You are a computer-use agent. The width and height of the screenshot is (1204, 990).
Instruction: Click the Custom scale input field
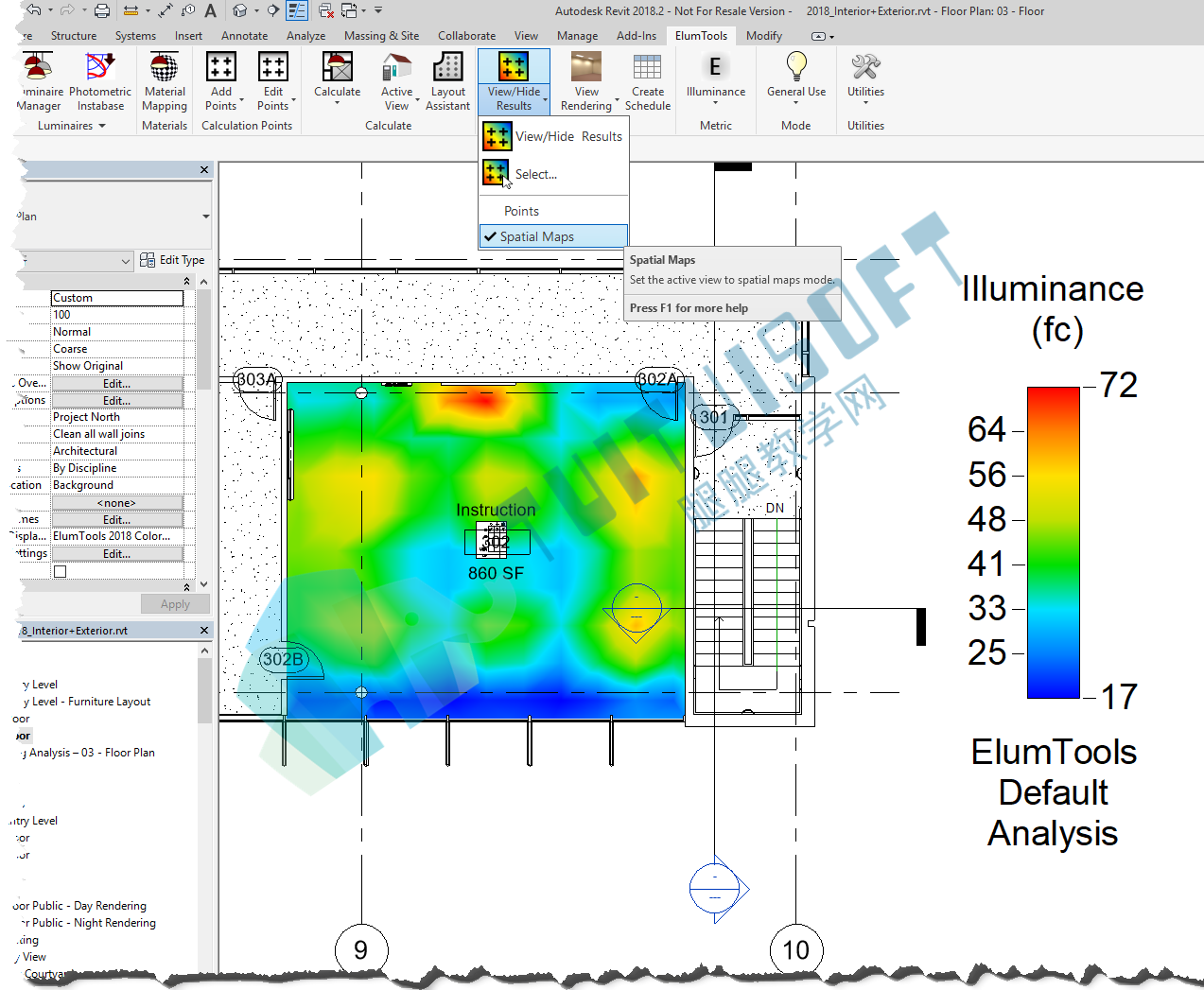coord(117,298)
